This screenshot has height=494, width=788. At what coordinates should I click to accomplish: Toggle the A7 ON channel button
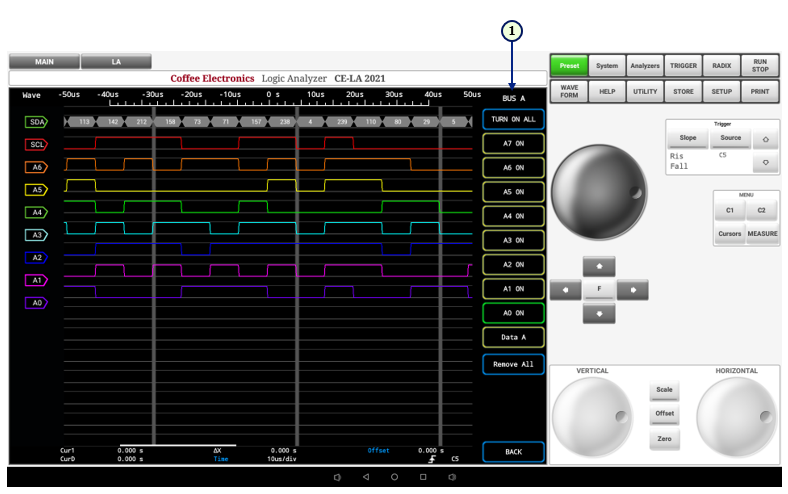coord(513,143)
